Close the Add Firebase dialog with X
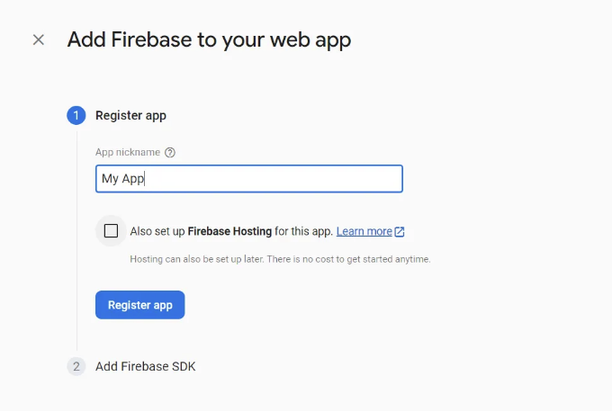The image size is (612, 411). tap(38, 39)
